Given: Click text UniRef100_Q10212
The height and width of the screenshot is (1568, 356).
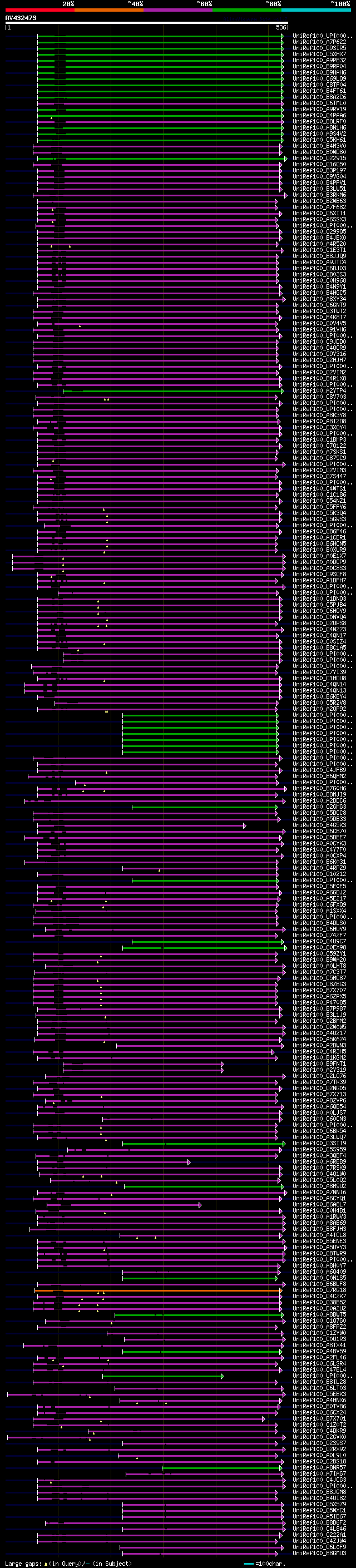Looking at the screenshot, I should [x=319, y=874].
